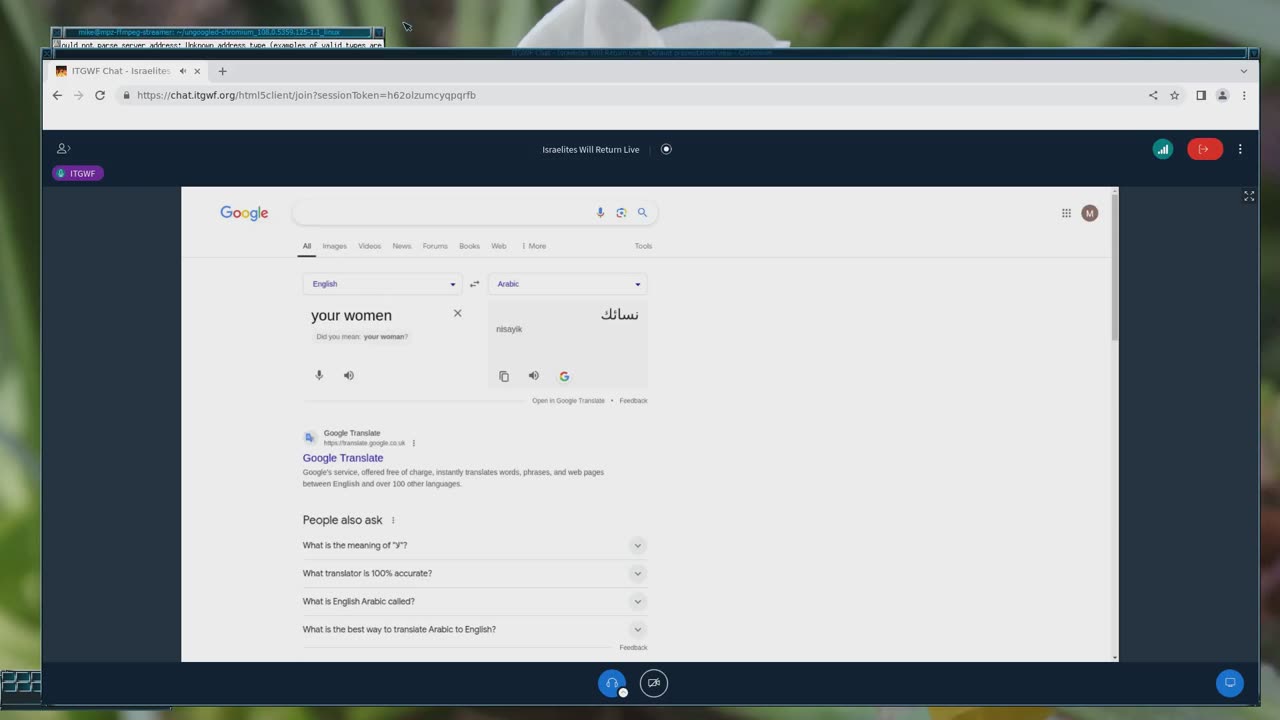
Task: Mute the ITGWF Chat tab audio
Action: click(183, 71)
